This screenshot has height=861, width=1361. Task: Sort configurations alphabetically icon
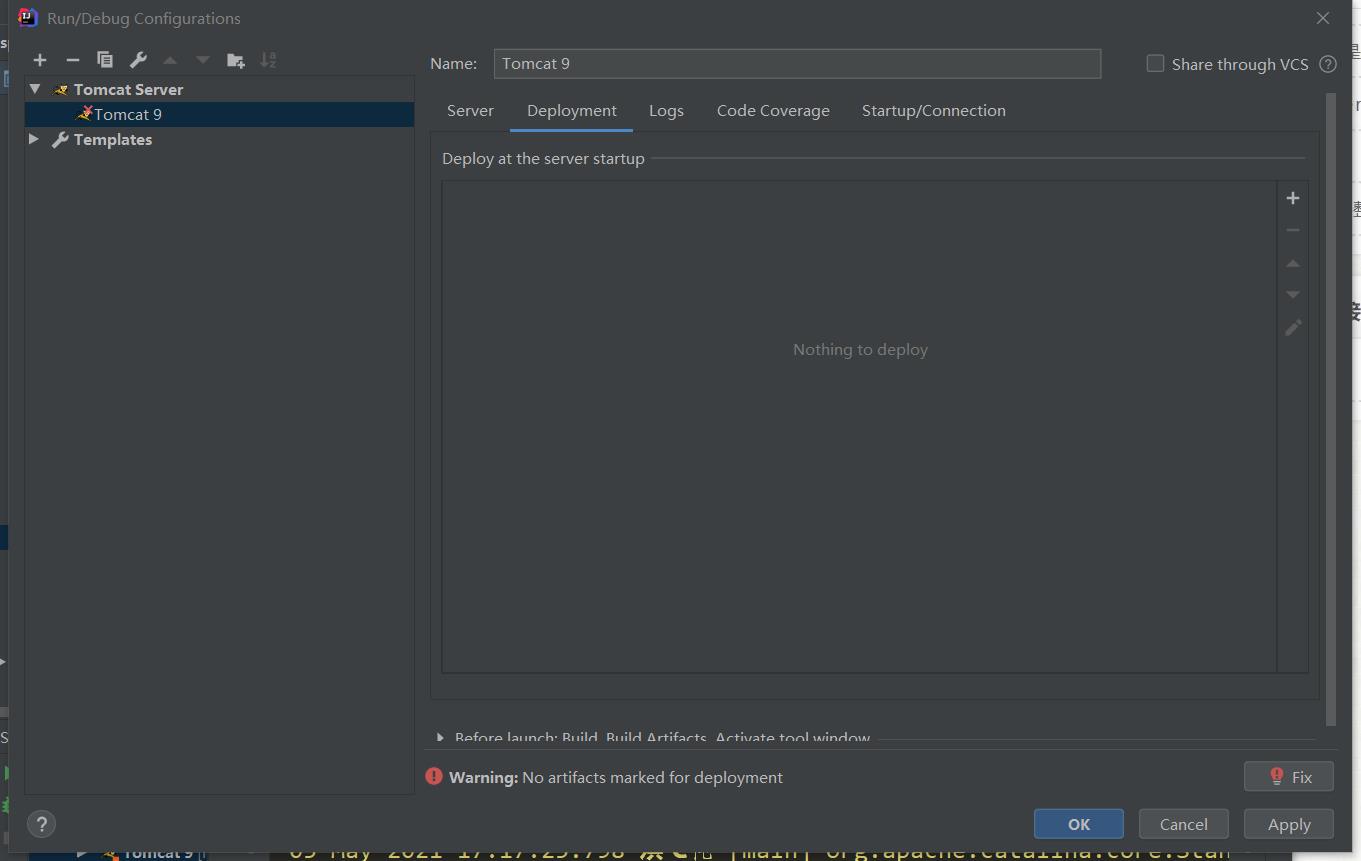tap(268, 60)
